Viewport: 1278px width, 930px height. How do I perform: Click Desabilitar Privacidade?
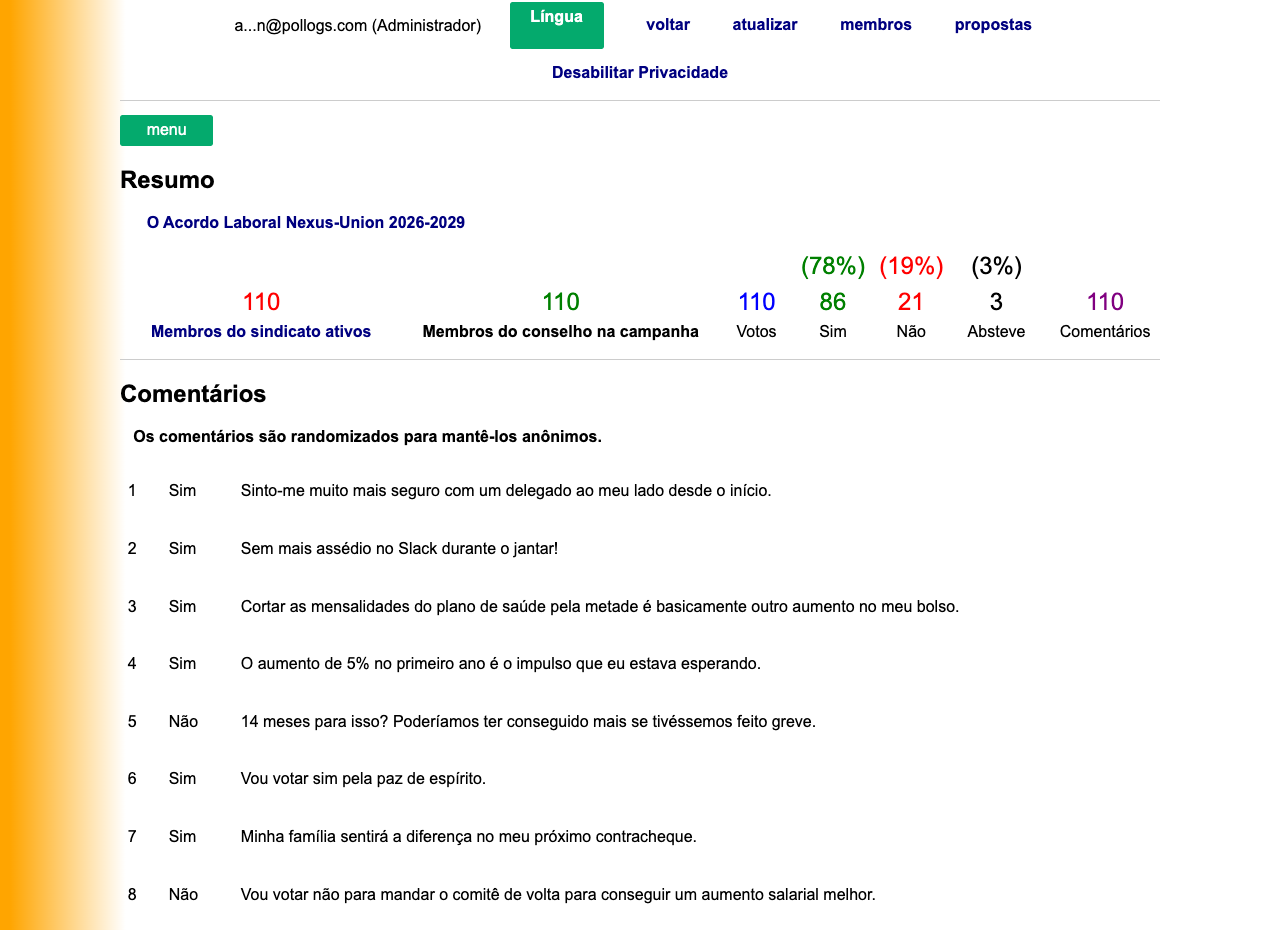point(639,72)
